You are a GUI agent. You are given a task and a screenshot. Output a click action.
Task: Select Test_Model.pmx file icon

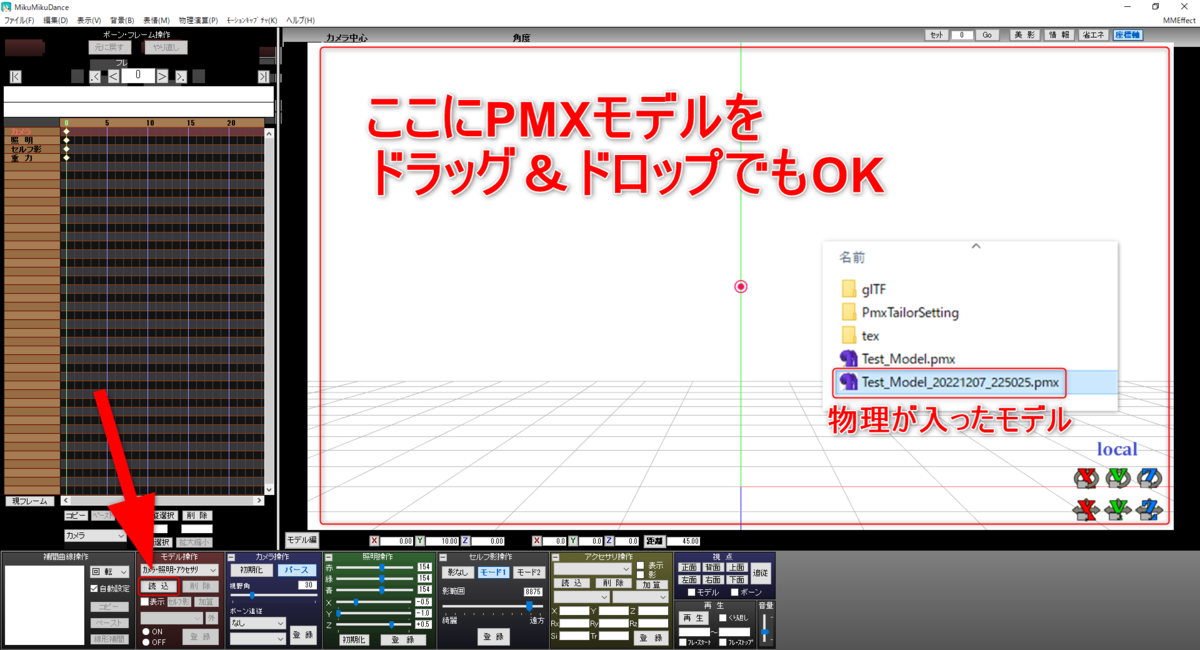coord(849,358)
